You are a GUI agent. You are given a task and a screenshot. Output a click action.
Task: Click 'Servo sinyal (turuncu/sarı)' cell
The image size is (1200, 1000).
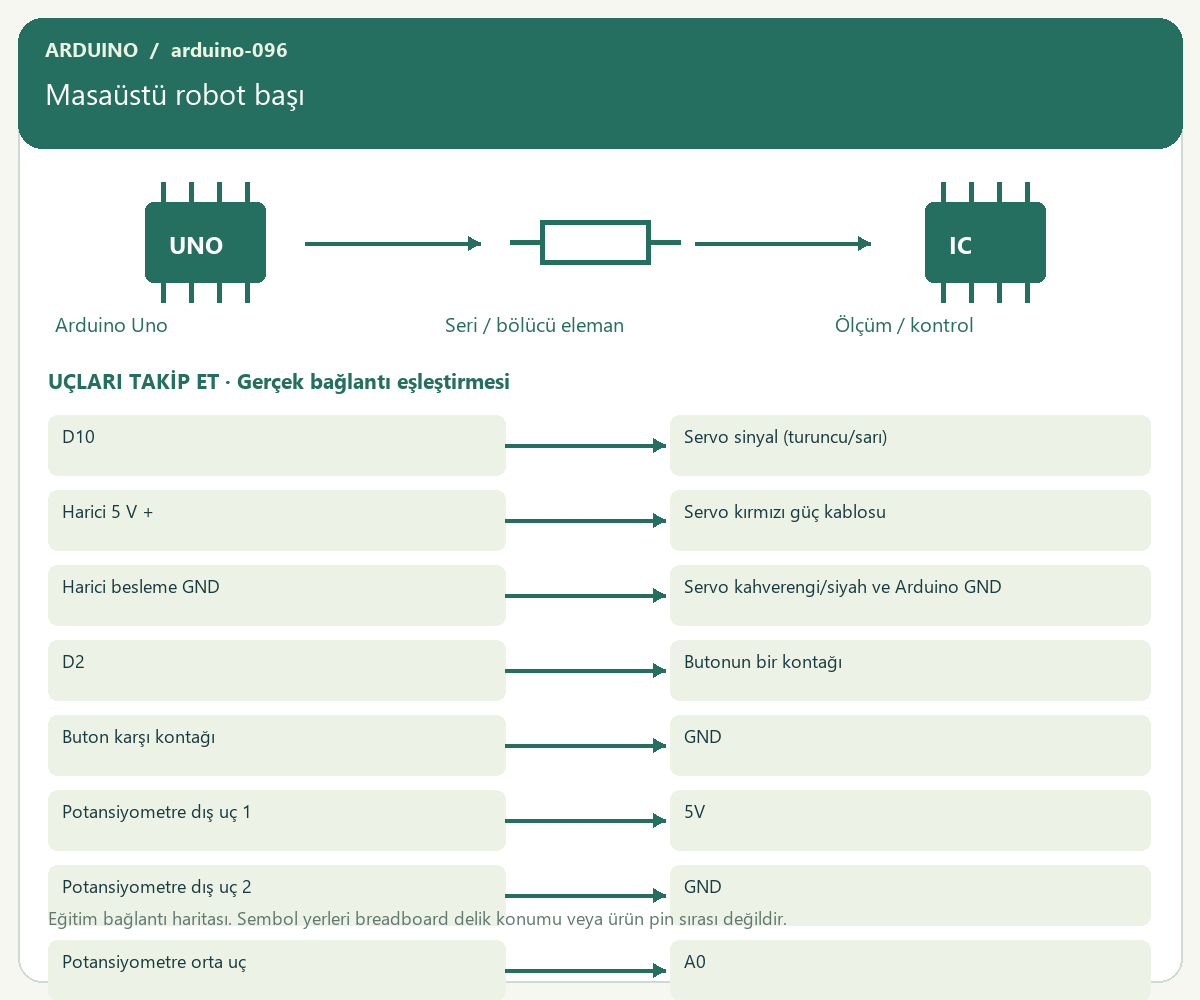[910, 445]
